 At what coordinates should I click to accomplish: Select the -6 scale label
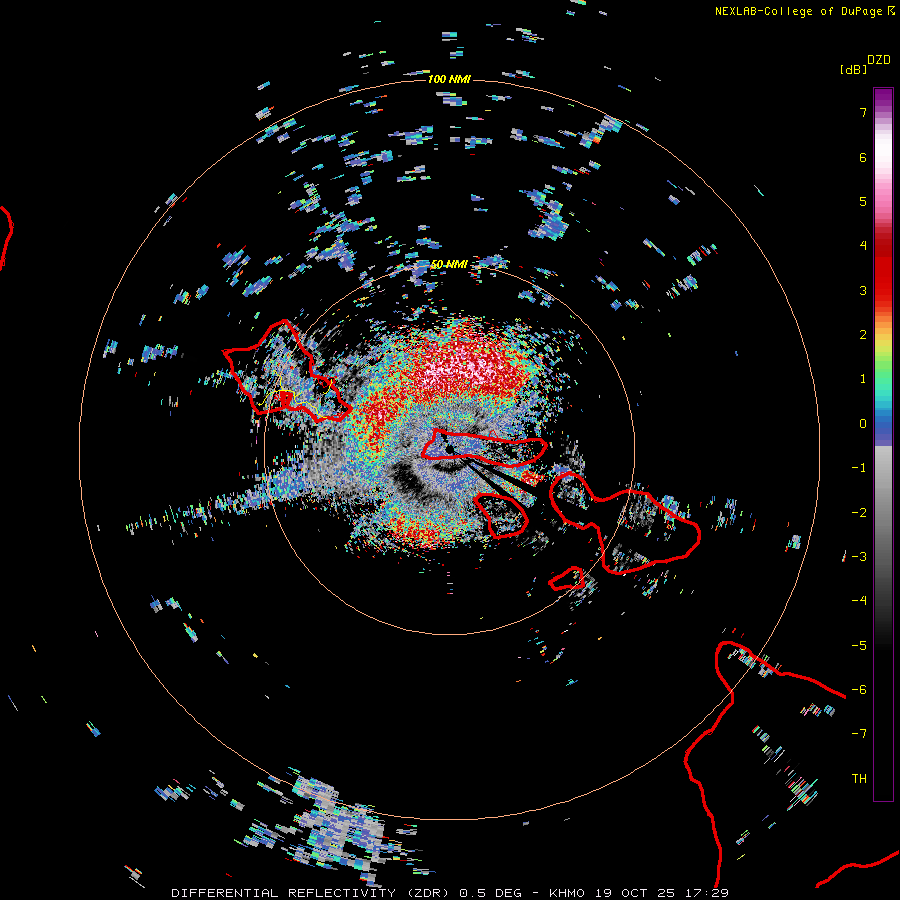tap(859, 690)
